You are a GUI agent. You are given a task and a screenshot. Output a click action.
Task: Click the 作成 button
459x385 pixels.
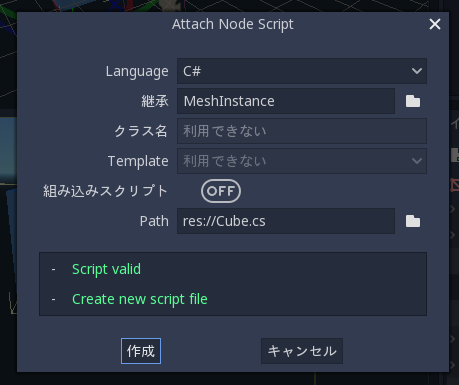coord(141,351)
